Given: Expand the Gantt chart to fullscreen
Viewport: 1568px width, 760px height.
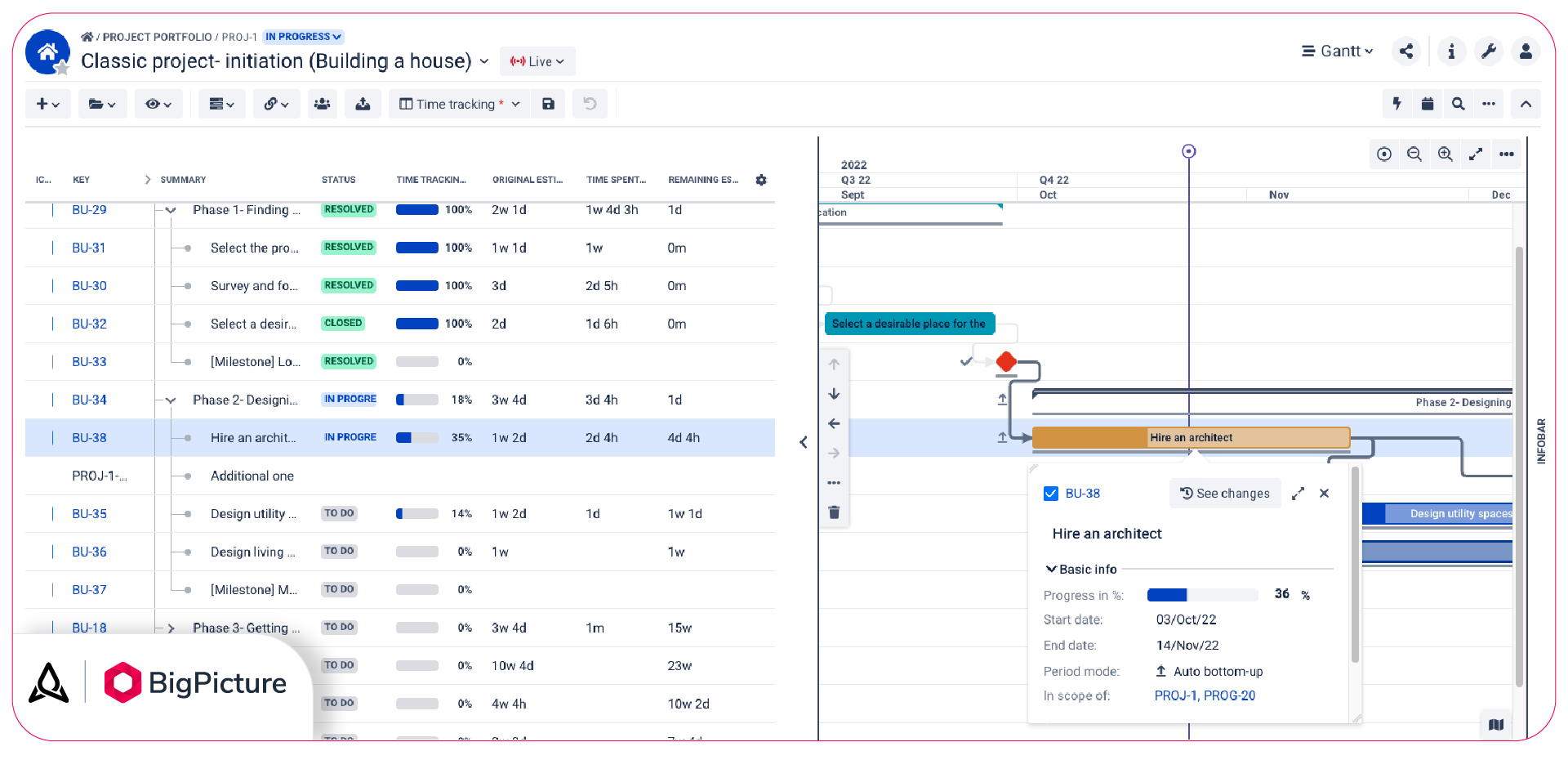Looking at the screenshot, I should pyautogui.click(x=1476, y=154).
